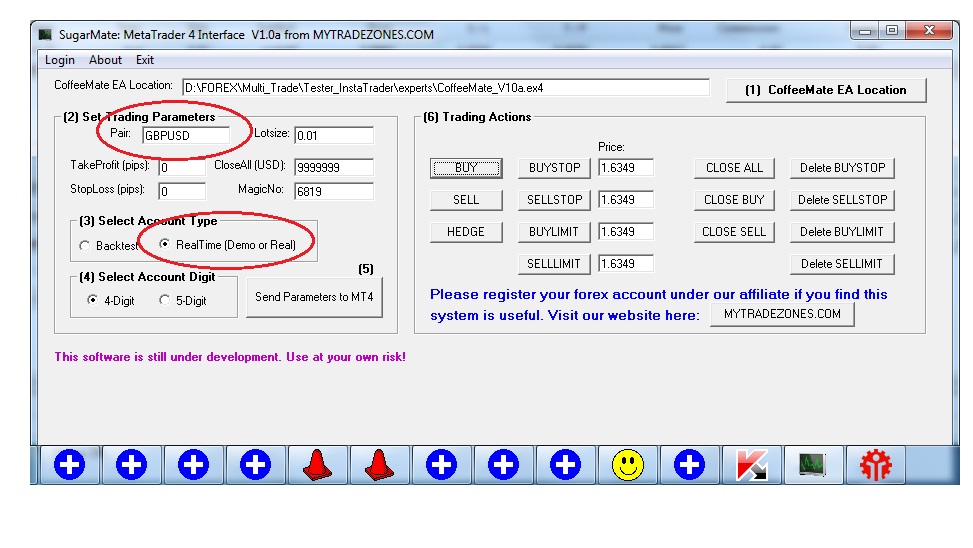
Task: Click the TakeProfit (pips) input field
Action: click(182, 168)
